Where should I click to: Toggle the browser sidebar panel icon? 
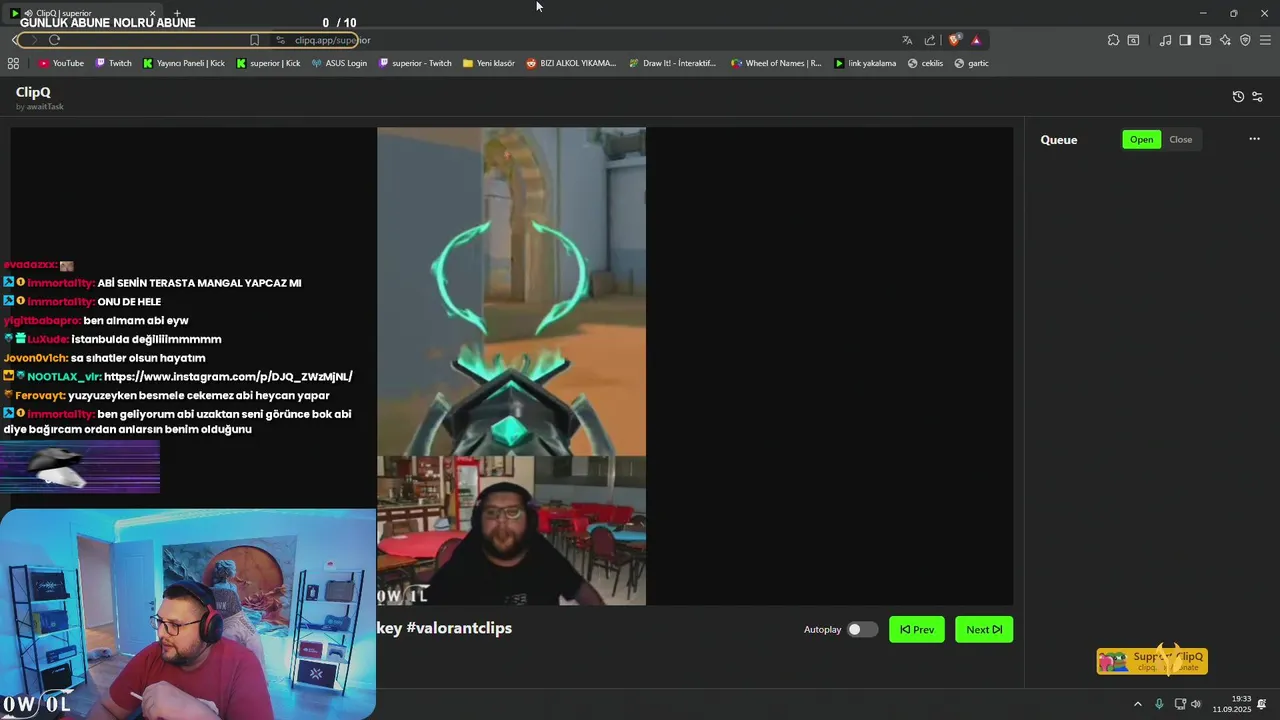1185,40
